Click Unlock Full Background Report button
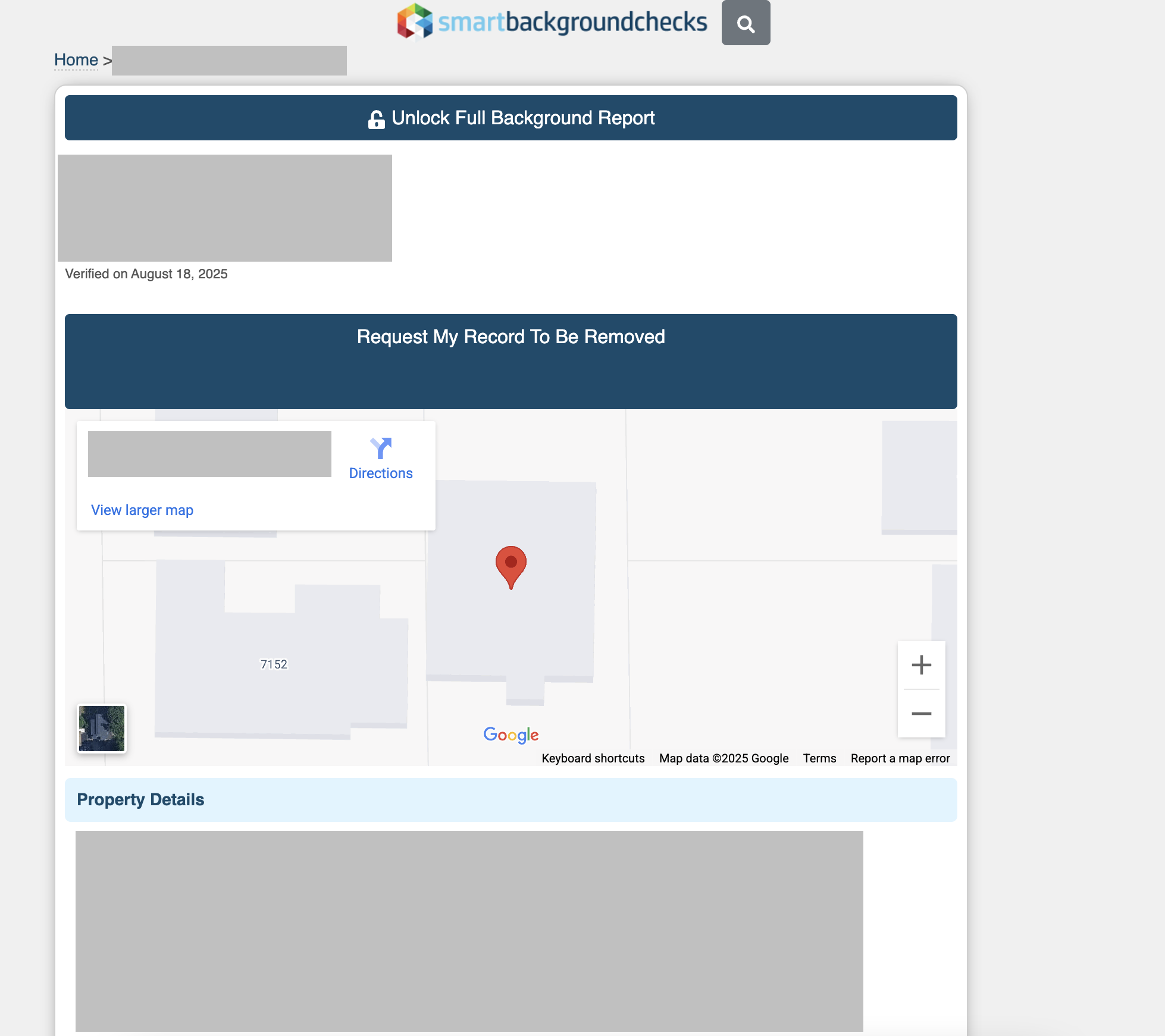Screen dimensions: 1165x1036 coord(511,118)
